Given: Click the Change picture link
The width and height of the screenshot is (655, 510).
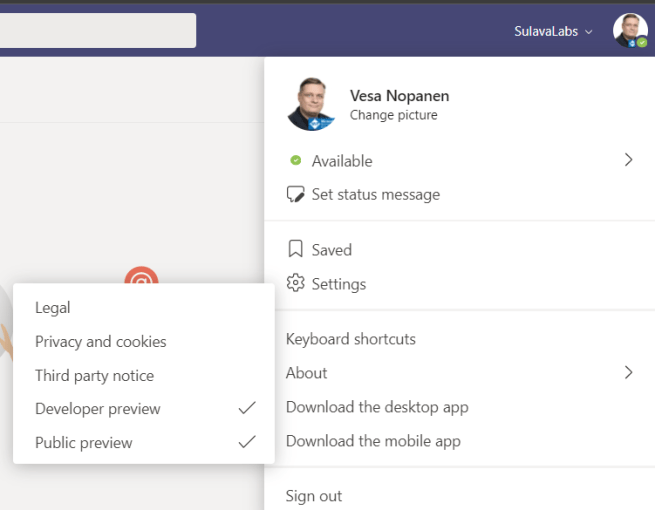Looking at the screenshot, I should pyautogui.click(x=394, y=115).
